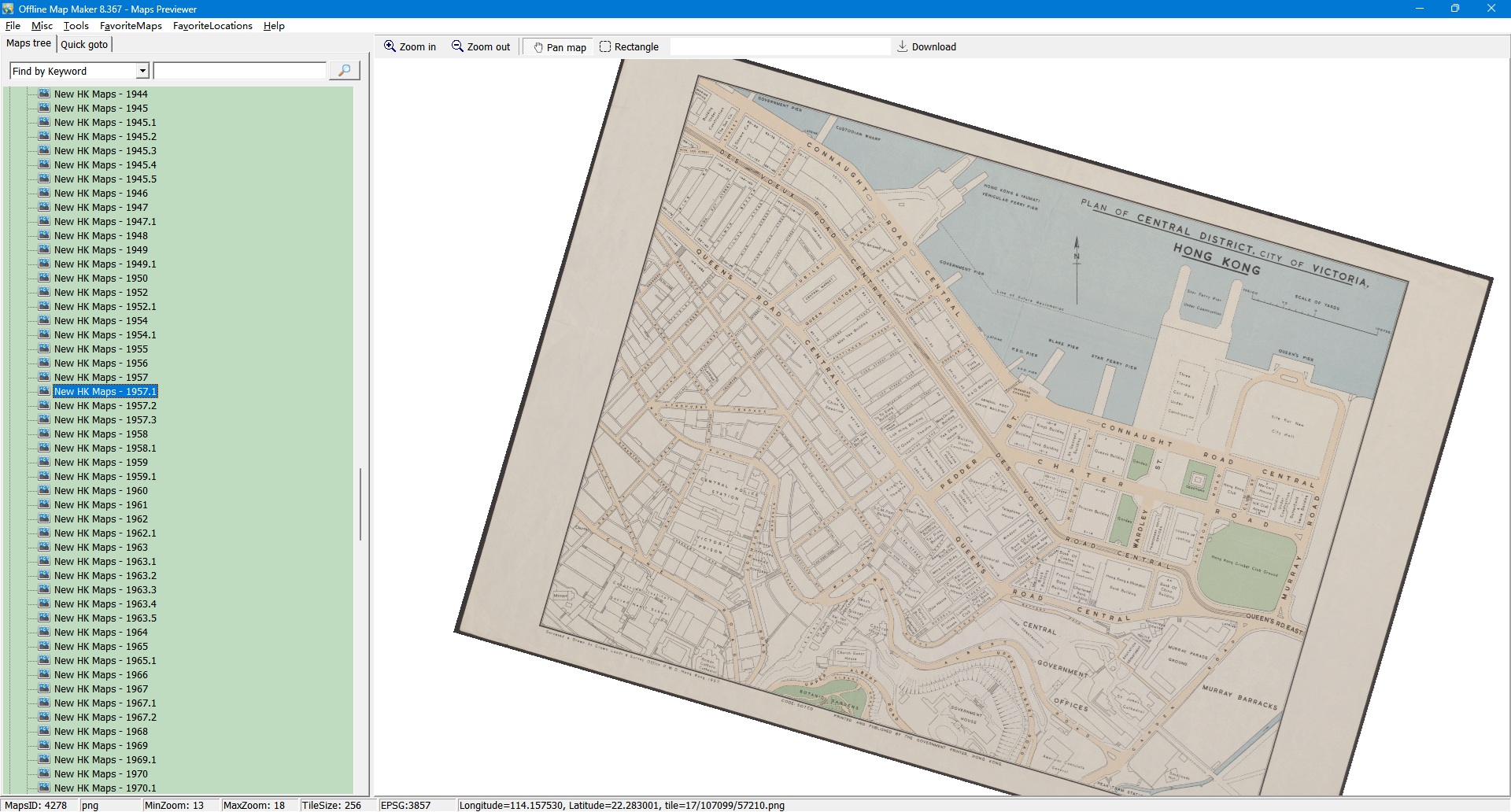This screenshot has height=812, width=1511.
Task: Click the toolbar text box beside Rectangle
Action: point(779,46)
